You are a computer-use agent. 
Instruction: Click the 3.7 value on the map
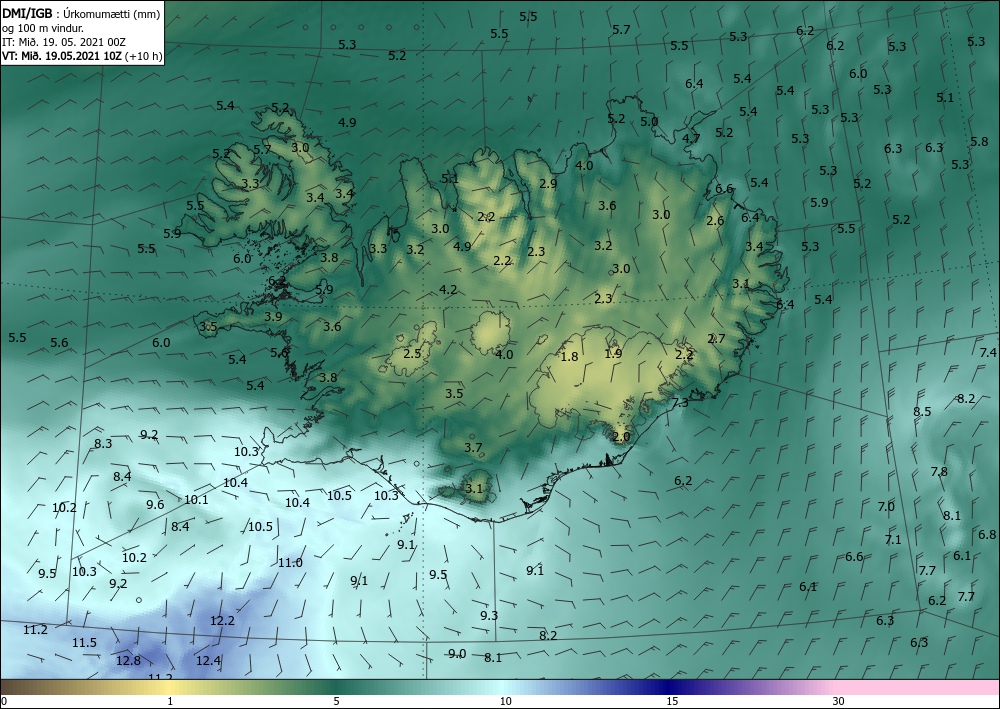(473, 448)
